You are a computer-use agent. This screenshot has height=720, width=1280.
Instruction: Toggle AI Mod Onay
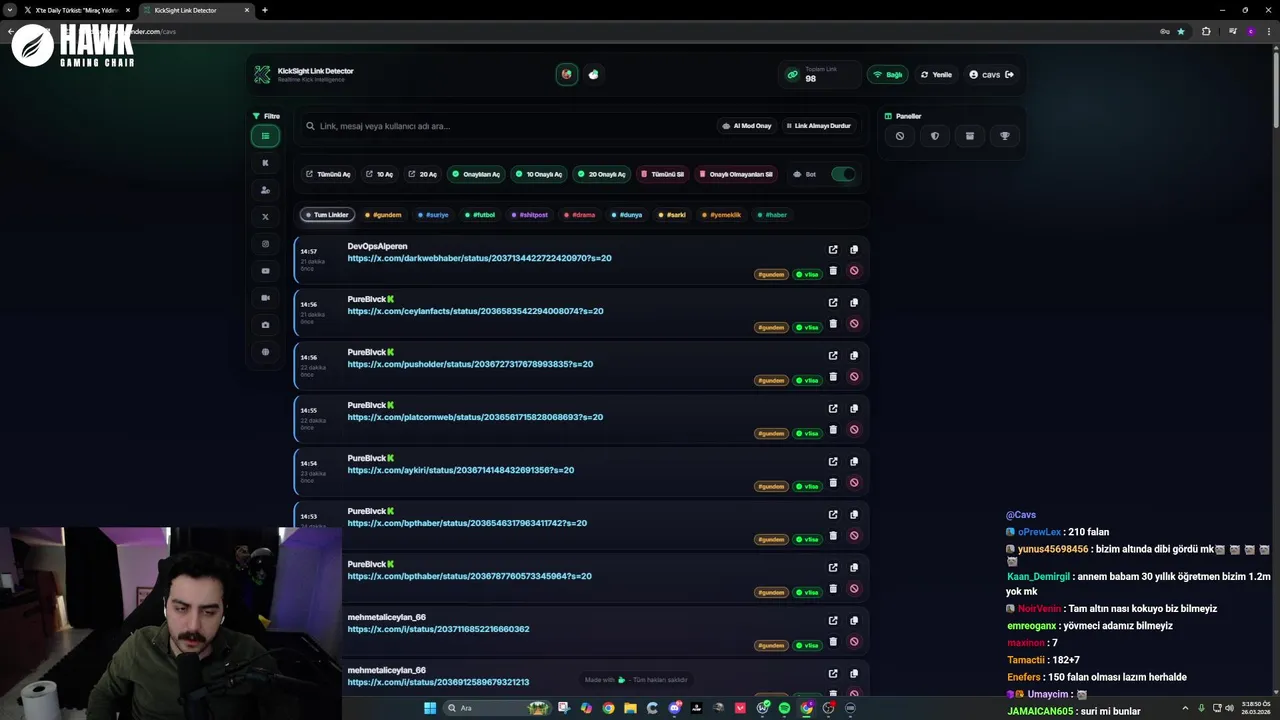coord(747,126)
